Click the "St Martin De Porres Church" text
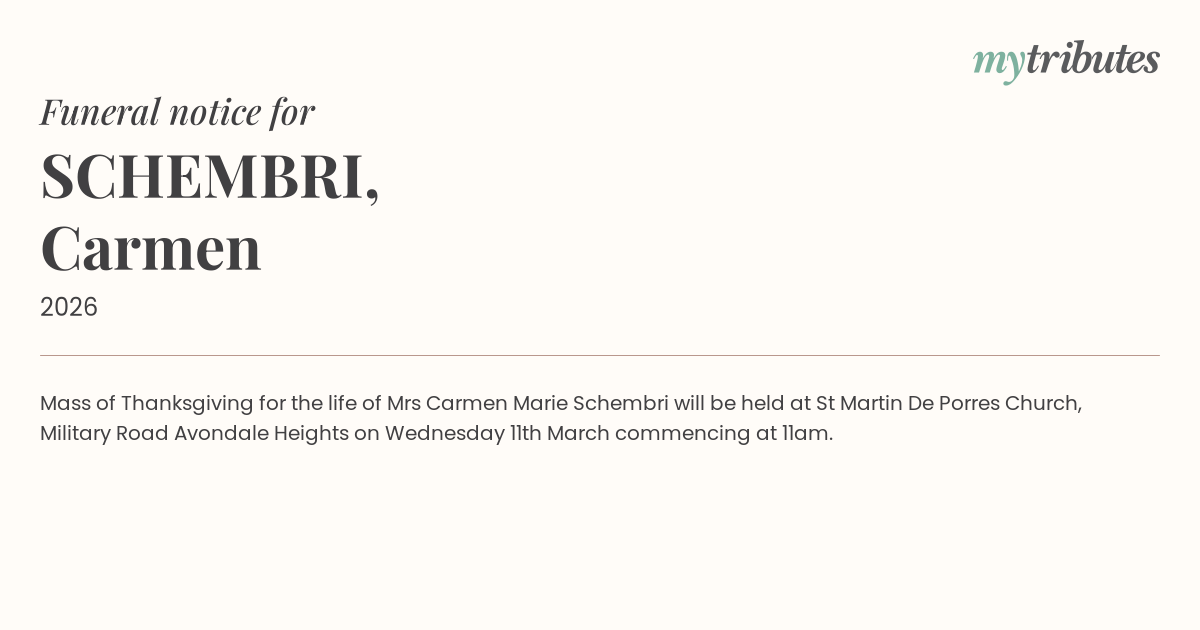This screenshot has height=630, width=1200. (949, 404)
